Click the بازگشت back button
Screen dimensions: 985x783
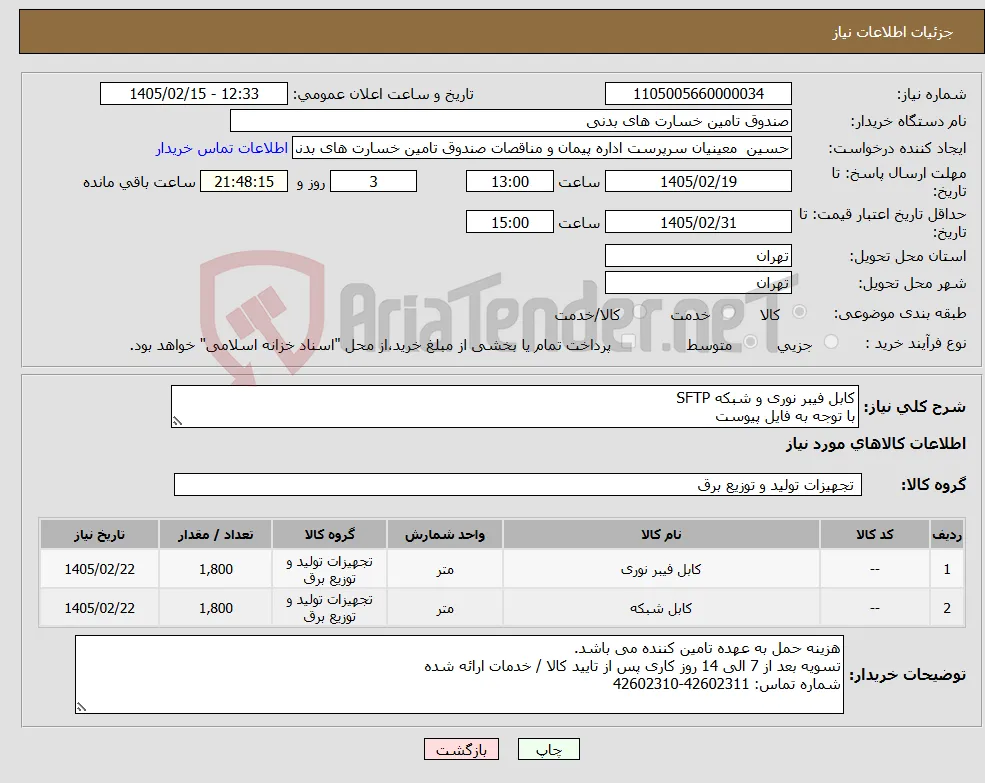click(x=461, y=749)
